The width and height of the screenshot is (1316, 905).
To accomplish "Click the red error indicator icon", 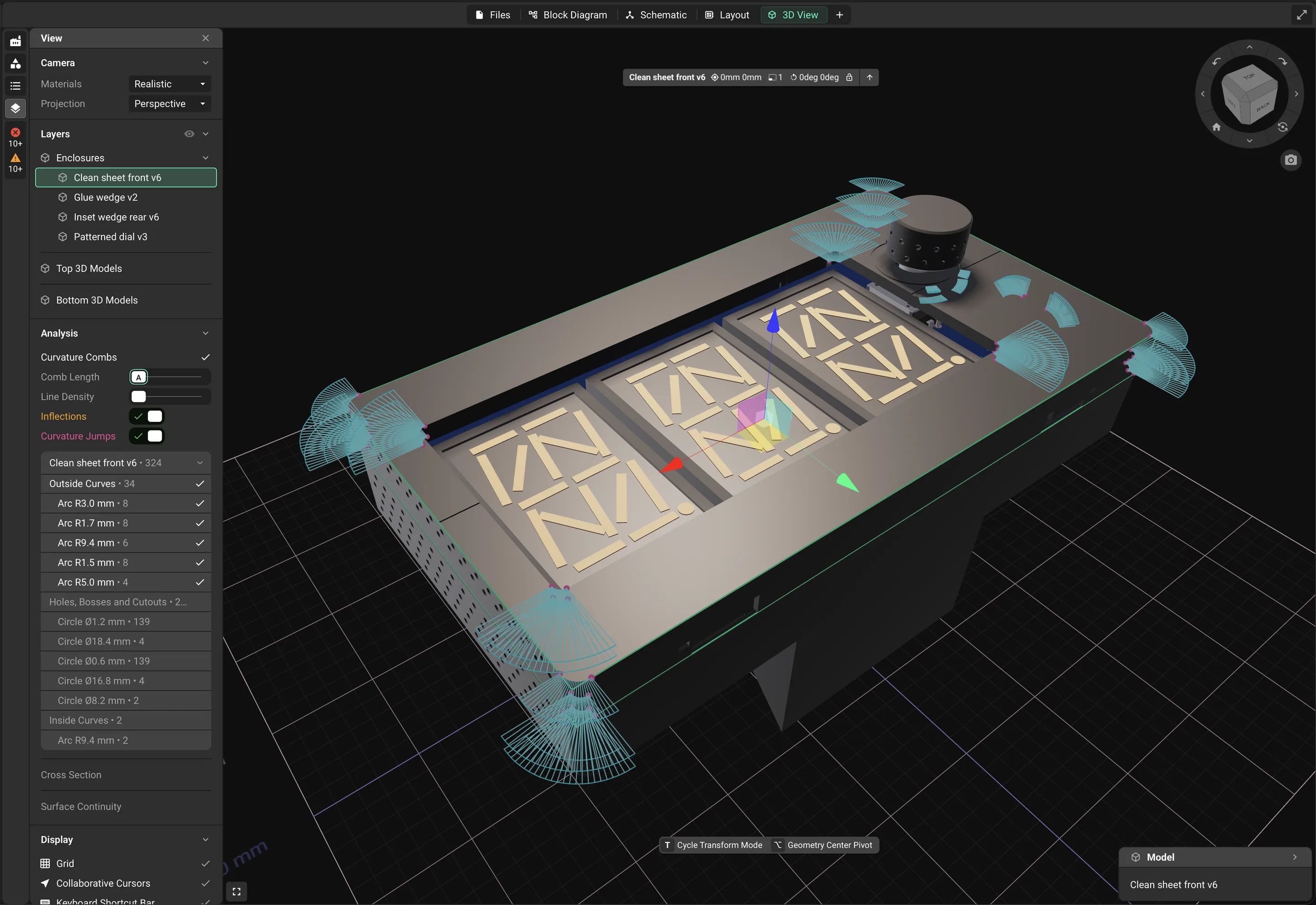I will pos(15,132).
